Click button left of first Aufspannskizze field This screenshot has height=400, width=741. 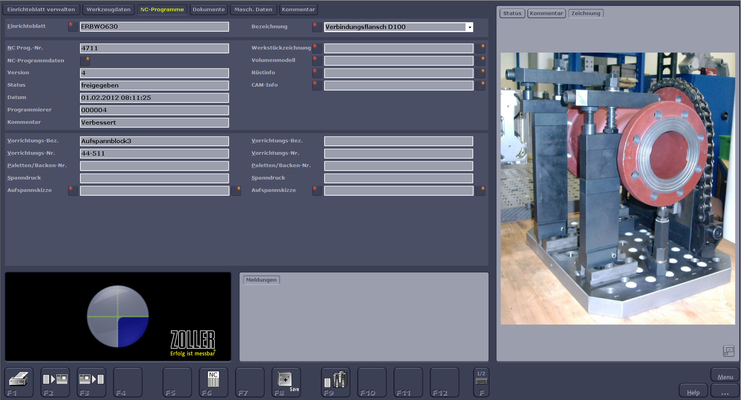72,191
